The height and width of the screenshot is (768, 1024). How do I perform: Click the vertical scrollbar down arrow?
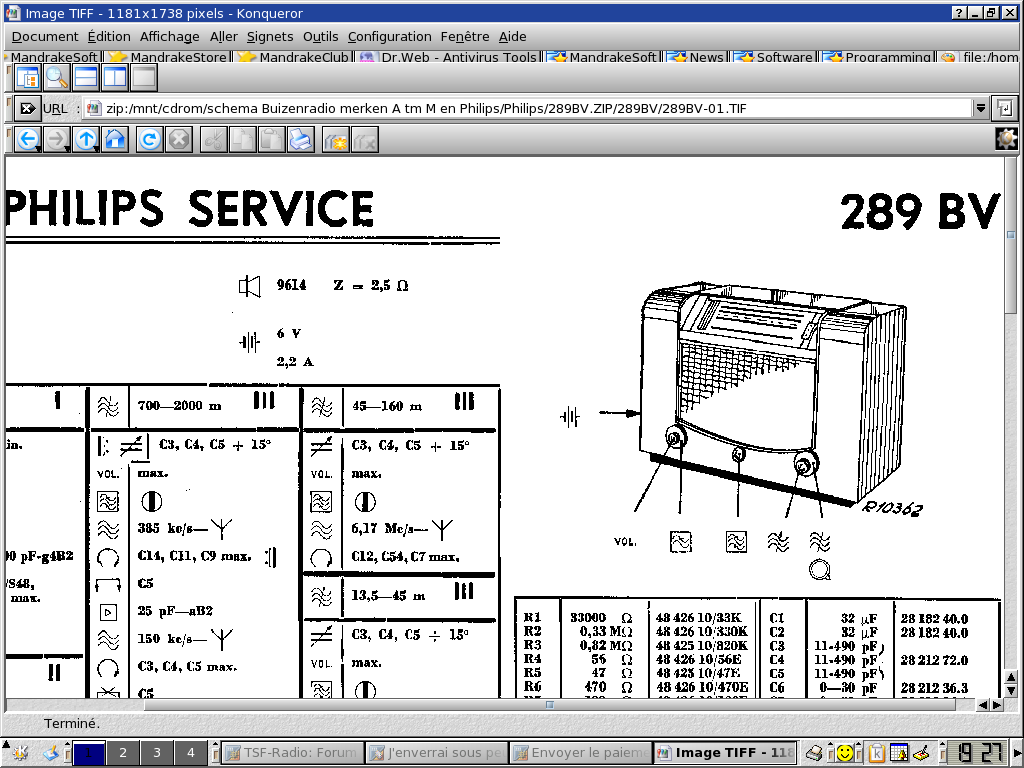(x=1010, y=690)
